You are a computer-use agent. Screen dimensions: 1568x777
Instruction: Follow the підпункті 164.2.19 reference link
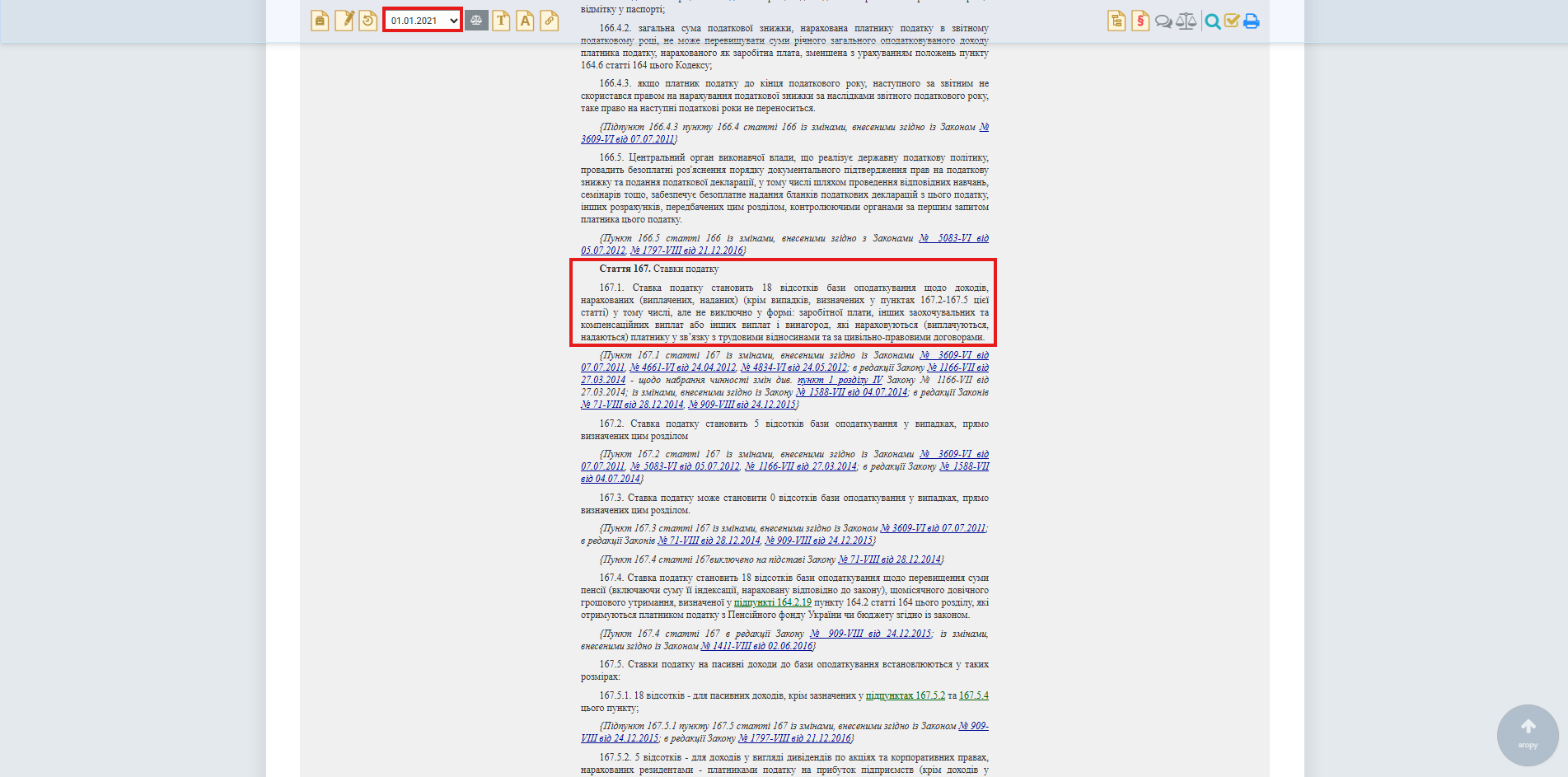pos(773,602)
